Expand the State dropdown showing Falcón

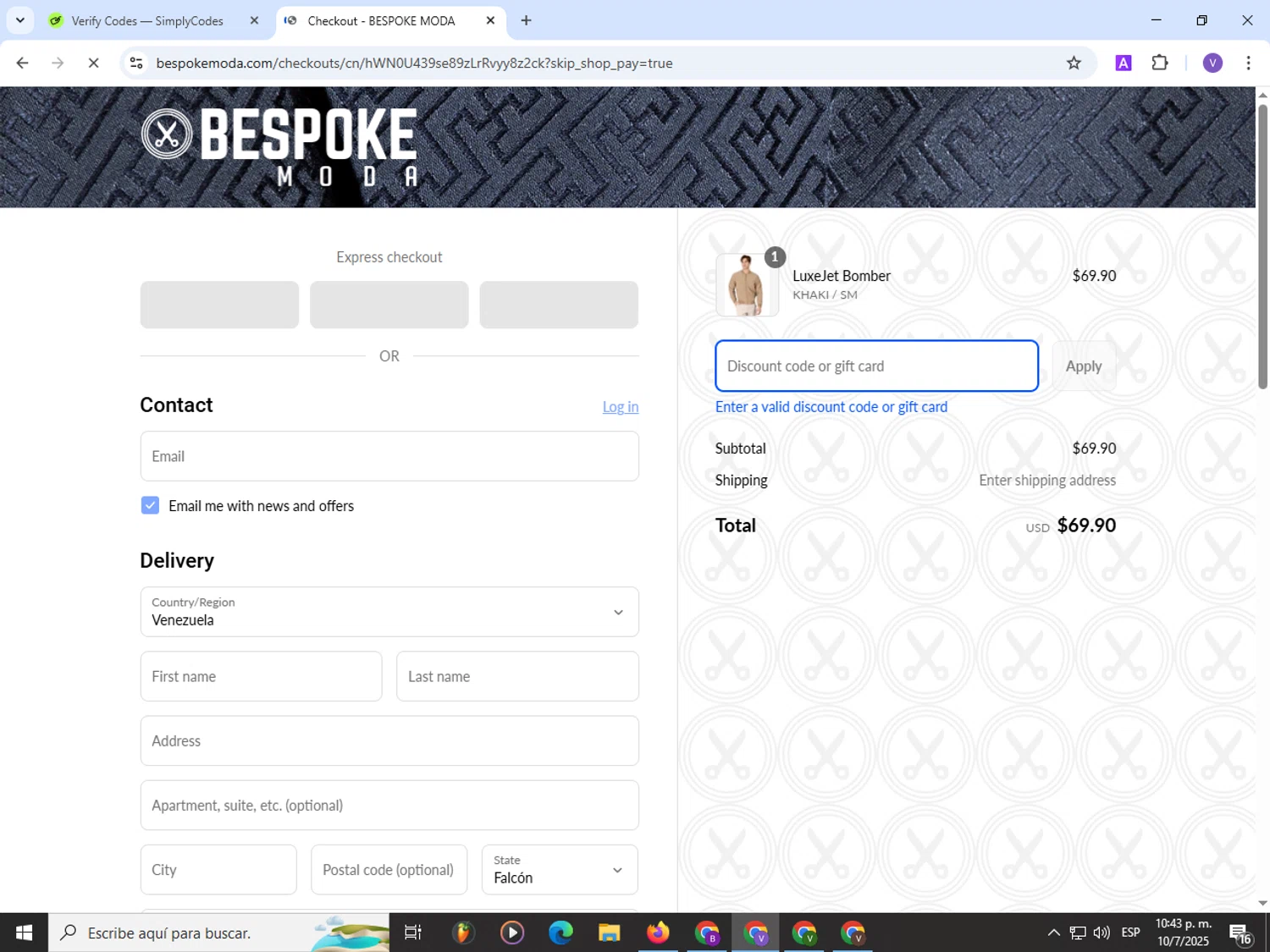coord(560,869)
